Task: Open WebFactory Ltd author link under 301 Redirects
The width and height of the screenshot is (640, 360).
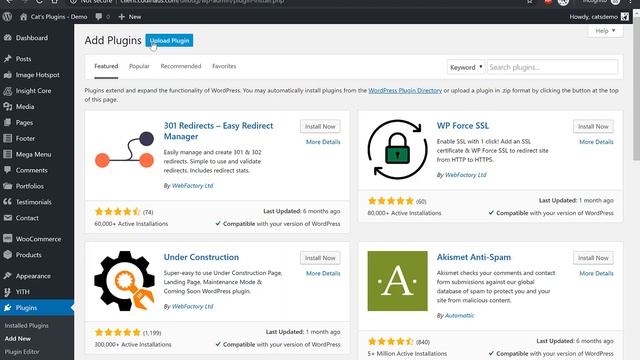Action: (192, 186)
